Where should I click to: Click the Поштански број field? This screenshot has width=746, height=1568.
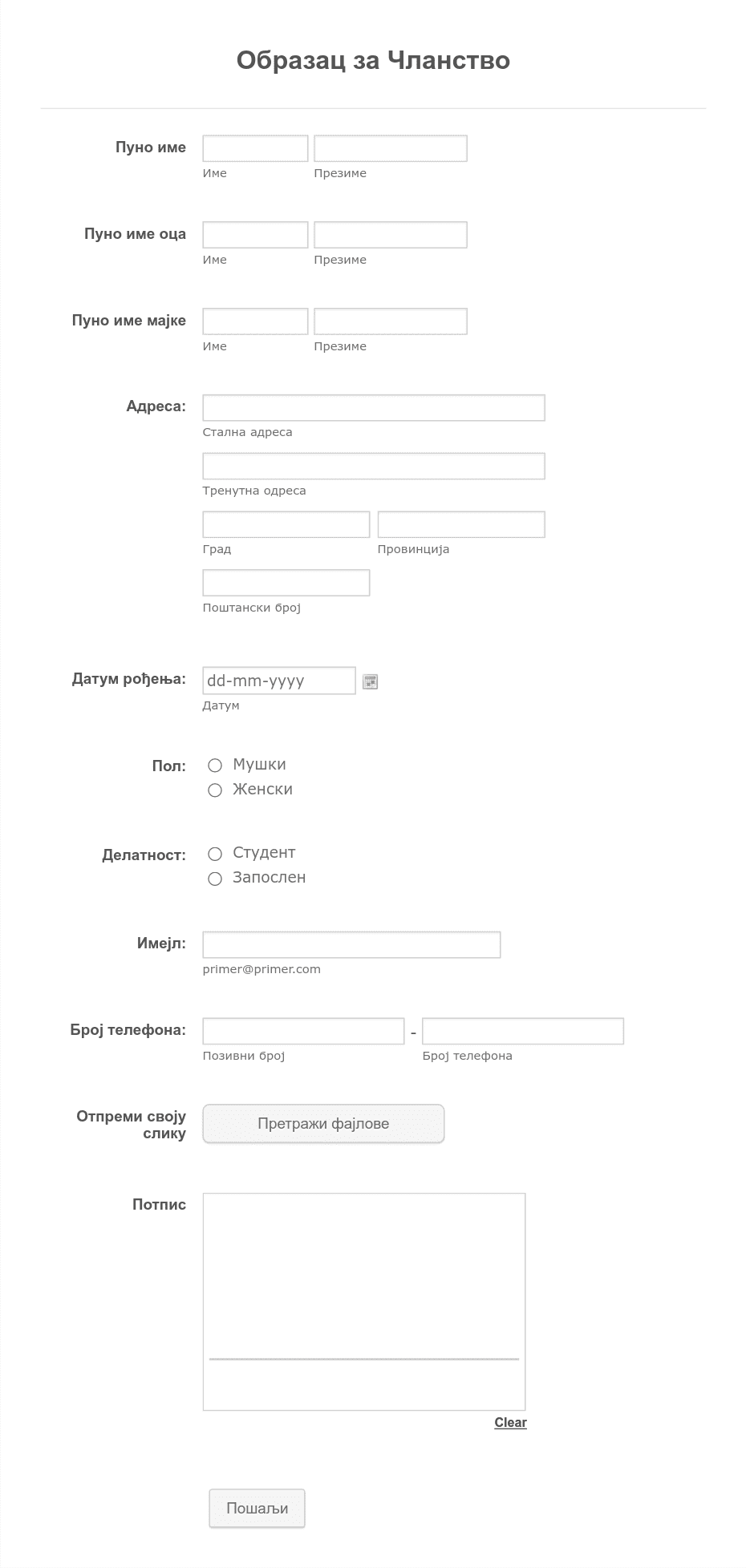[286, 583]
